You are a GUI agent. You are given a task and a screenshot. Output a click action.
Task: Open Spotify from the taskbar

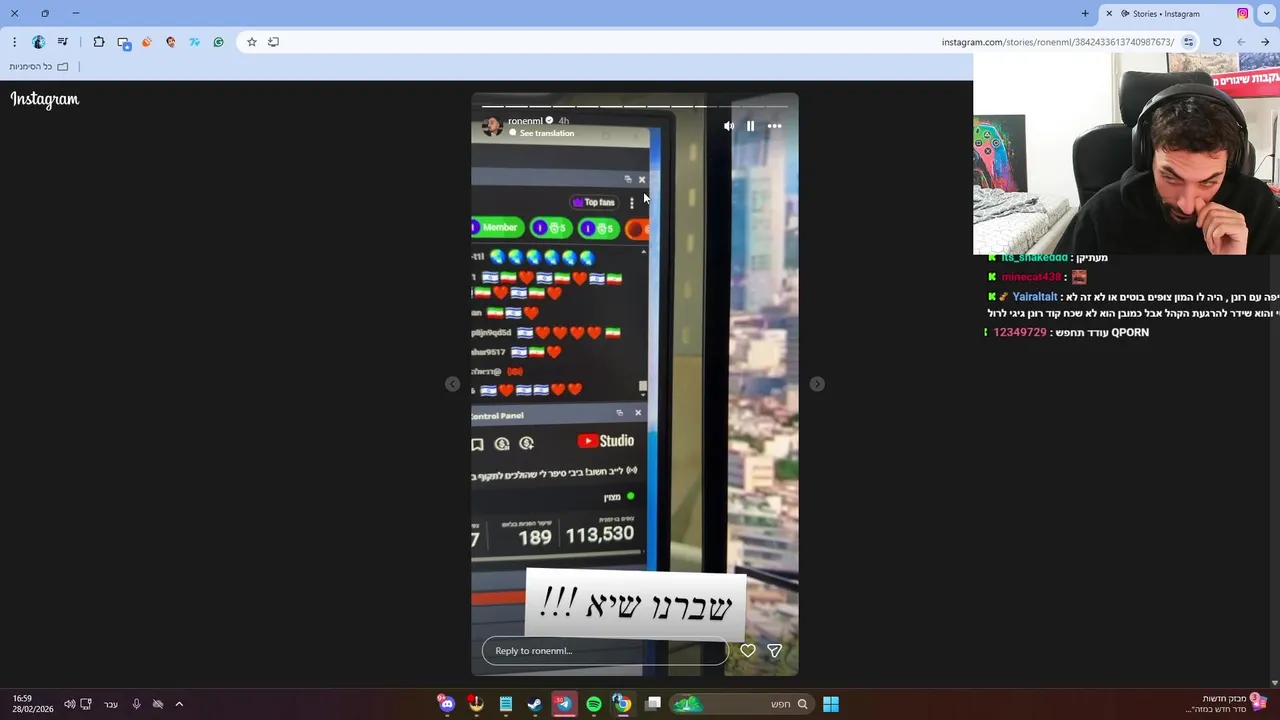(594, 704)
